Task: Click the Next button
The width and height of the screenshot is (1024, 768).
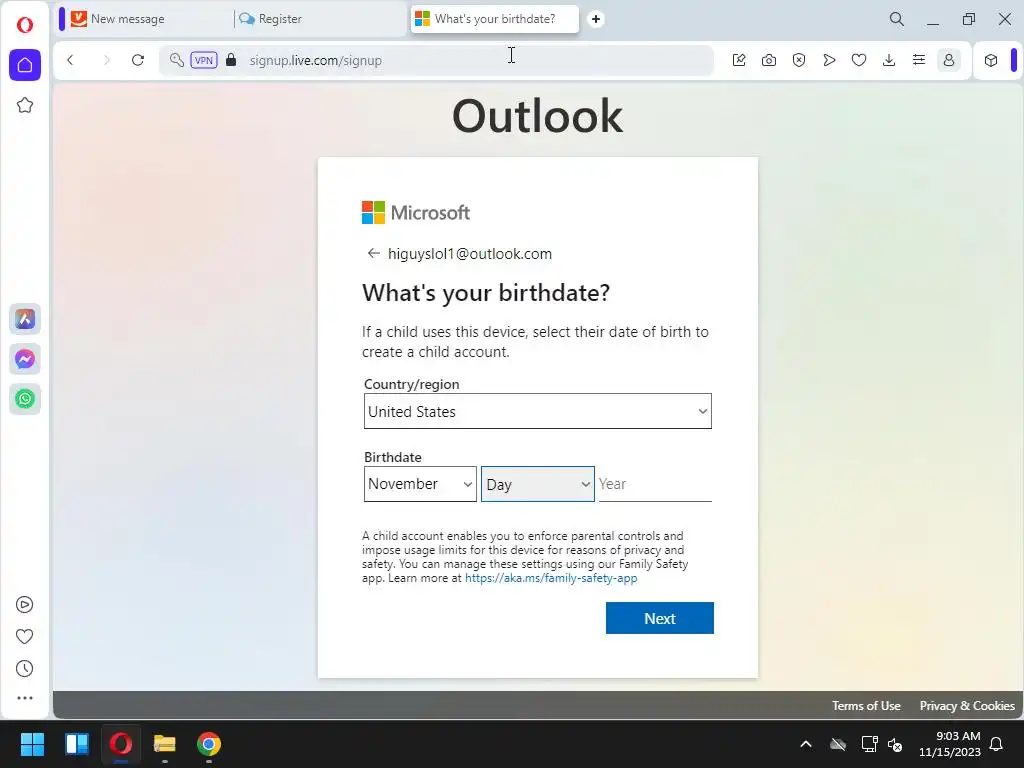Action: tap(660, 618)
